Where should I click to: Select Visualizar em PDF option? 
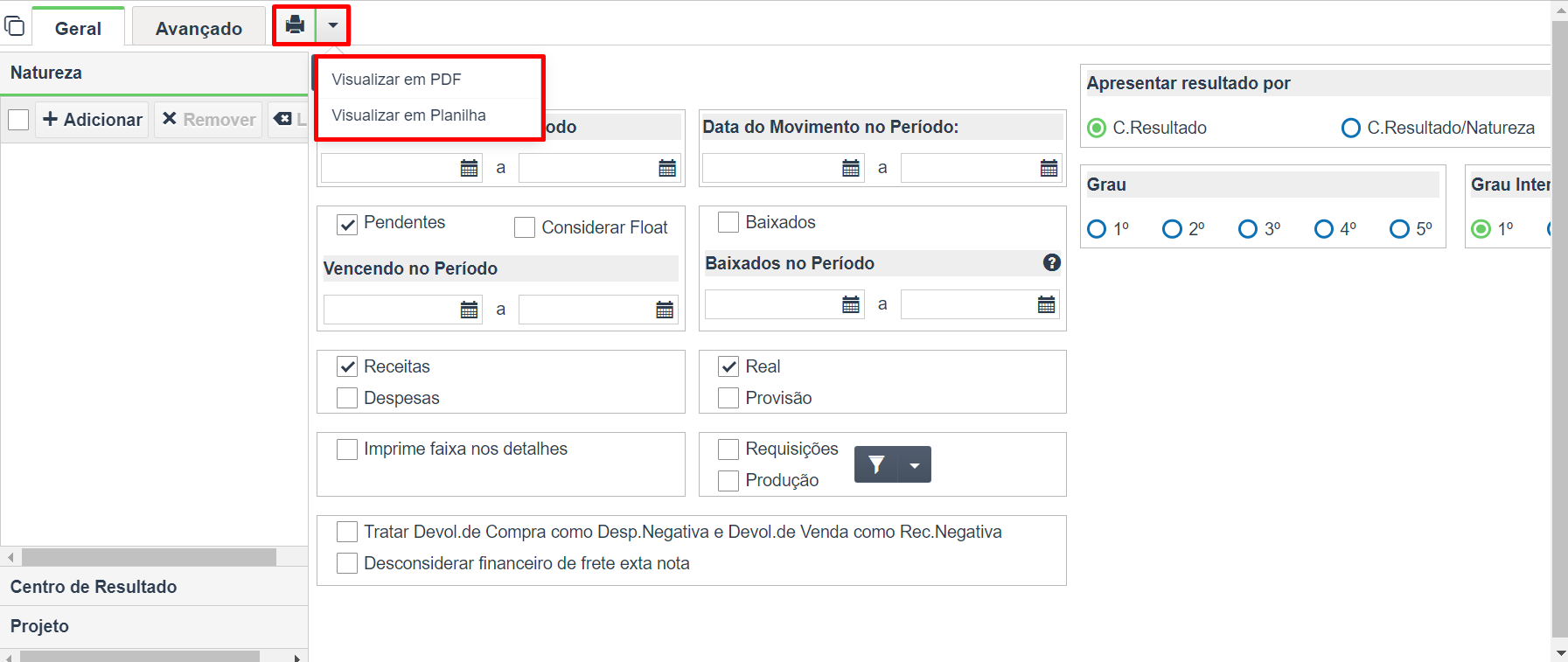pyautogui.click(x=396, y=80)
